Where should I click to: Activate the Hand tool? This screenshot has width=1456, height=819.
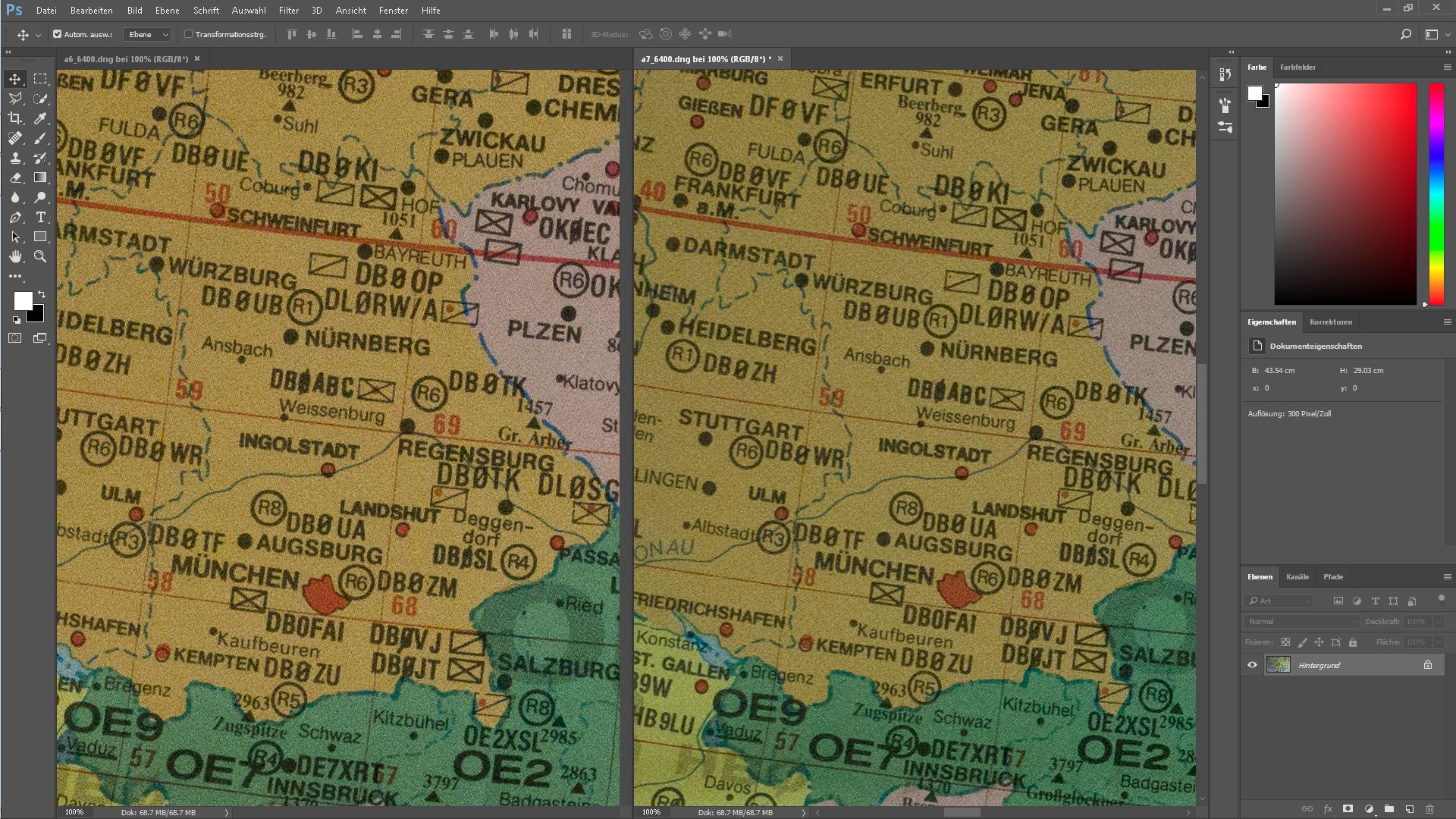coord(15,256)
